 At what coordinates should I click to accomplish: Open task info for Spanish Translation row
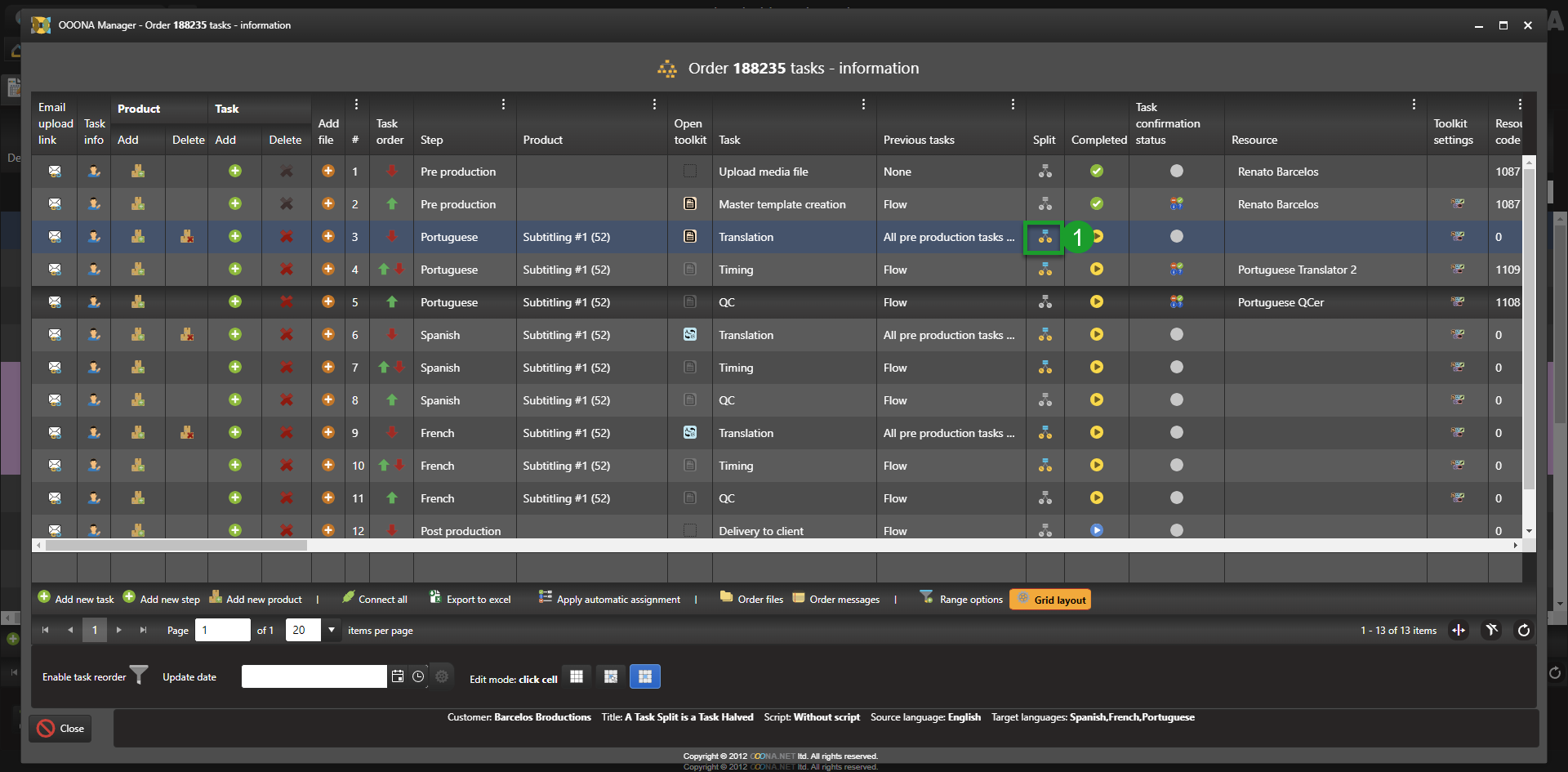[x=94, y=335]
